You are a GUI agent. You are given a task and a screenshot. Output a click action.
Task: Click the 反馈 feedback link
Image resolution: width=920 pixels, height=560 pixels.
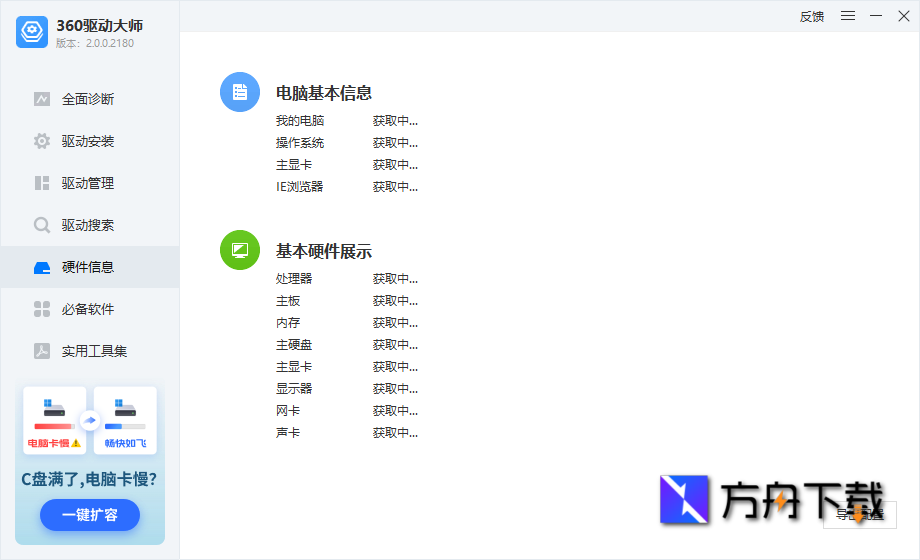click(x=812, y=16)
